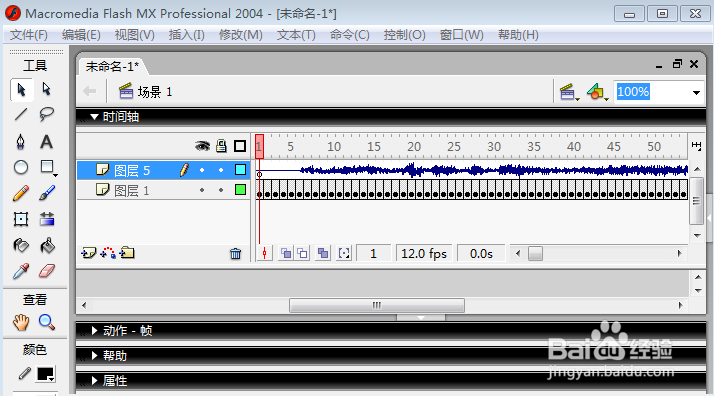
Task: Pick the Eraser tool
Action: [46, 272]
